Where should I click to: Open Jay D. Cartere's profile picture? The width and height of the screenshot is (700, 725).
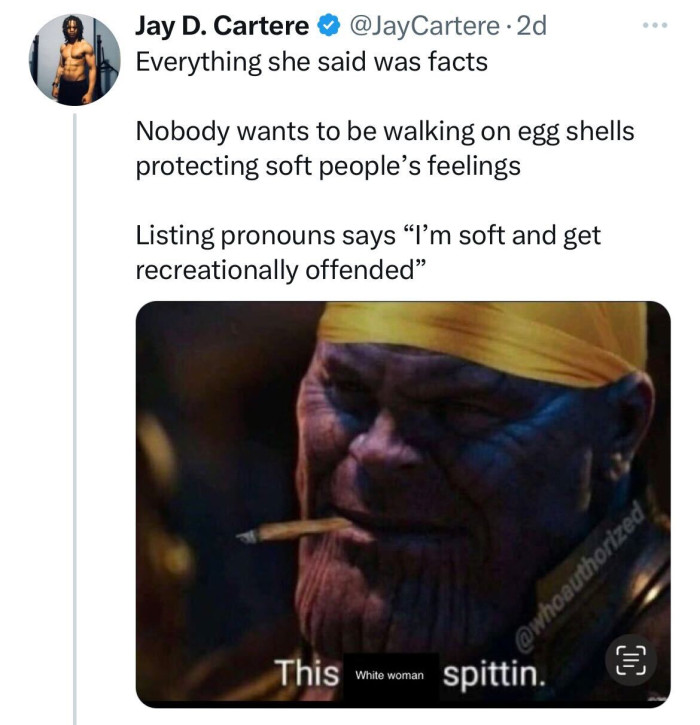74,60
